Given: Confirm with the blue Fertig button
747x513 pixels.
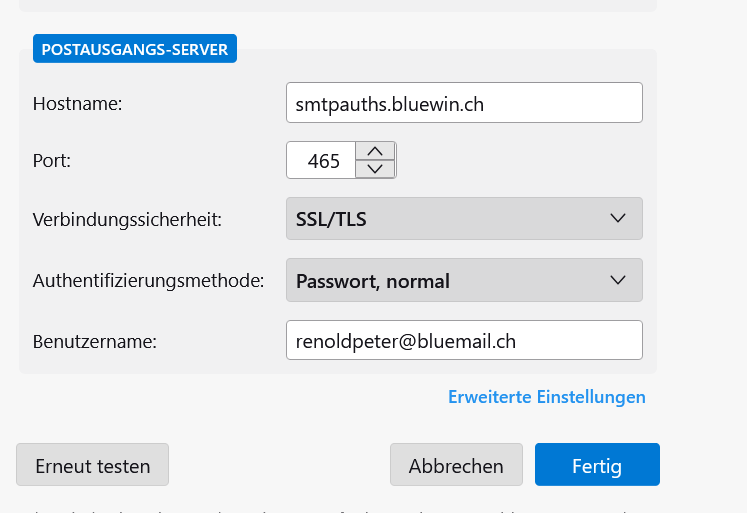Looking at the screenshot, I should tap(597, 465).
